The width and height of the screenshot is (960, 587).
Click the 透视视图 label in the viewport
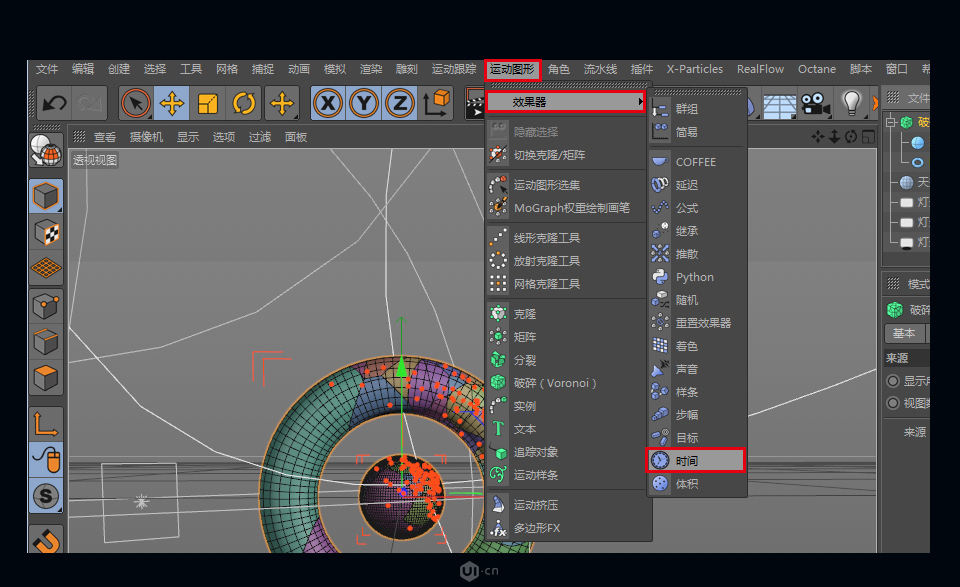pos(93,160)
